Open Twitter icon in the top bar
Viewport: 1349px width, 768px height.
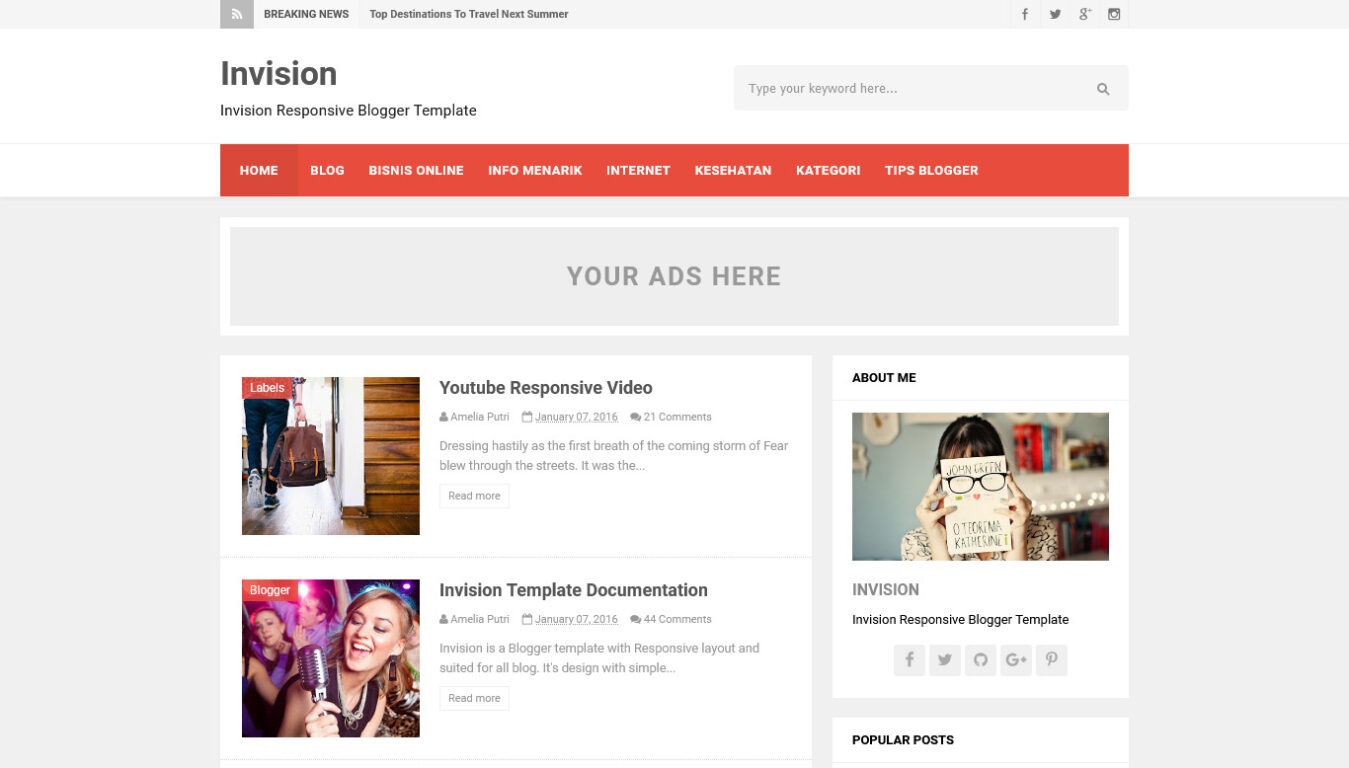(1054, 14)
